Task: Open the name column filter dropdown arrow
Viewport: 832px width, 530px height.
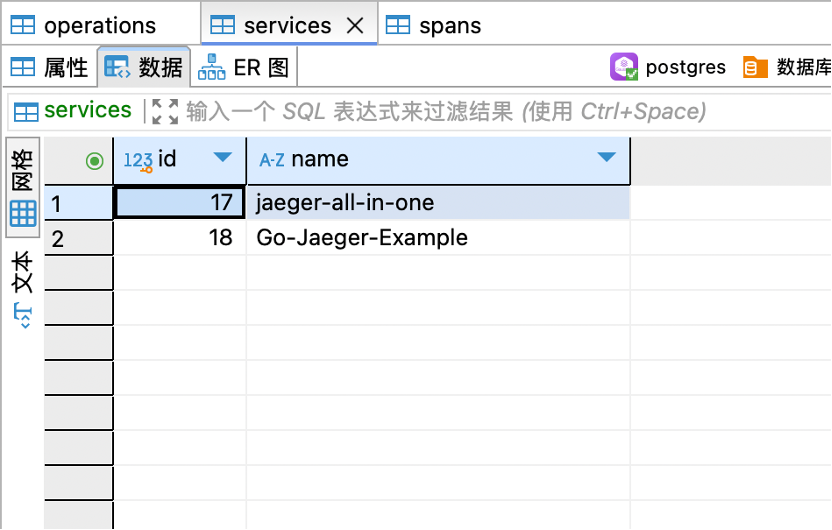Action: click(606, 158)
